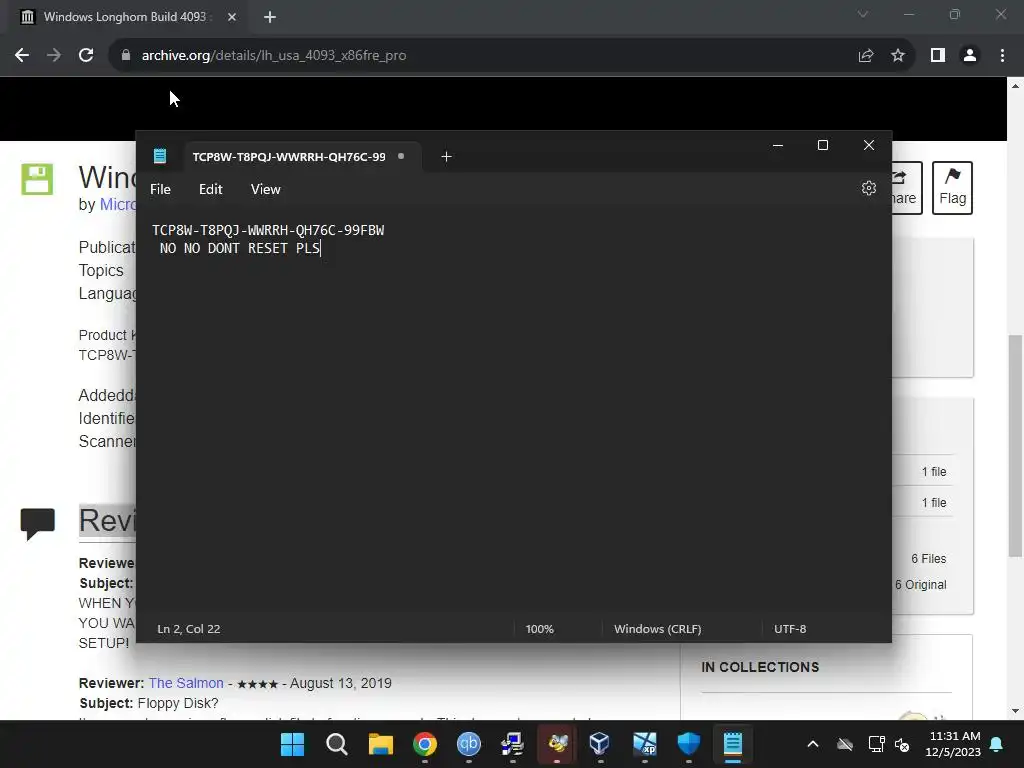Viewport: 1024px width, 768px height.
Task: Add a new Notepad tab
Action: pos(446,156)
